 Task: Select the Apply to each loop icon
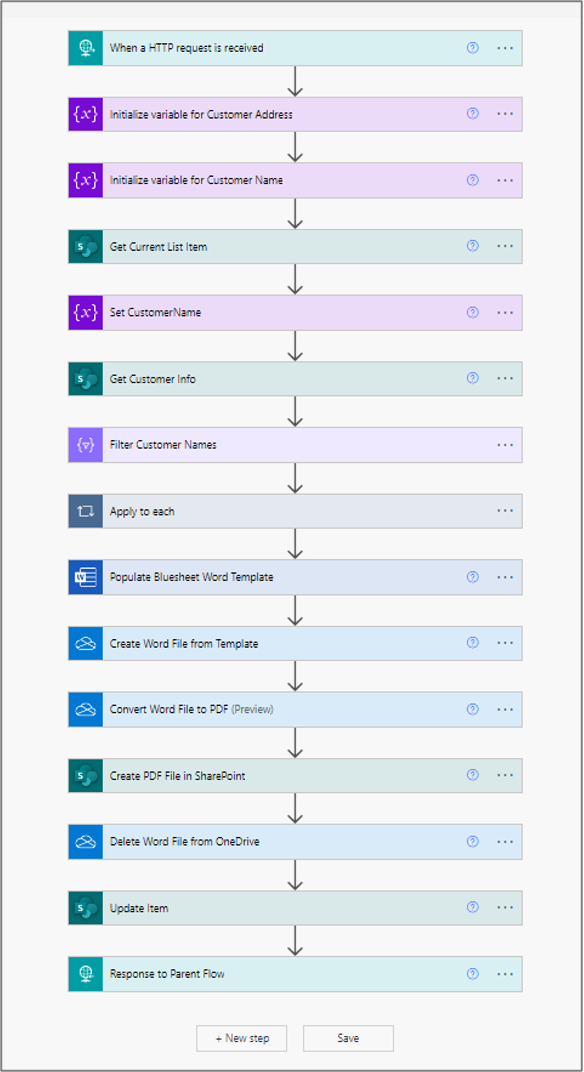click(x=85, y=511)
